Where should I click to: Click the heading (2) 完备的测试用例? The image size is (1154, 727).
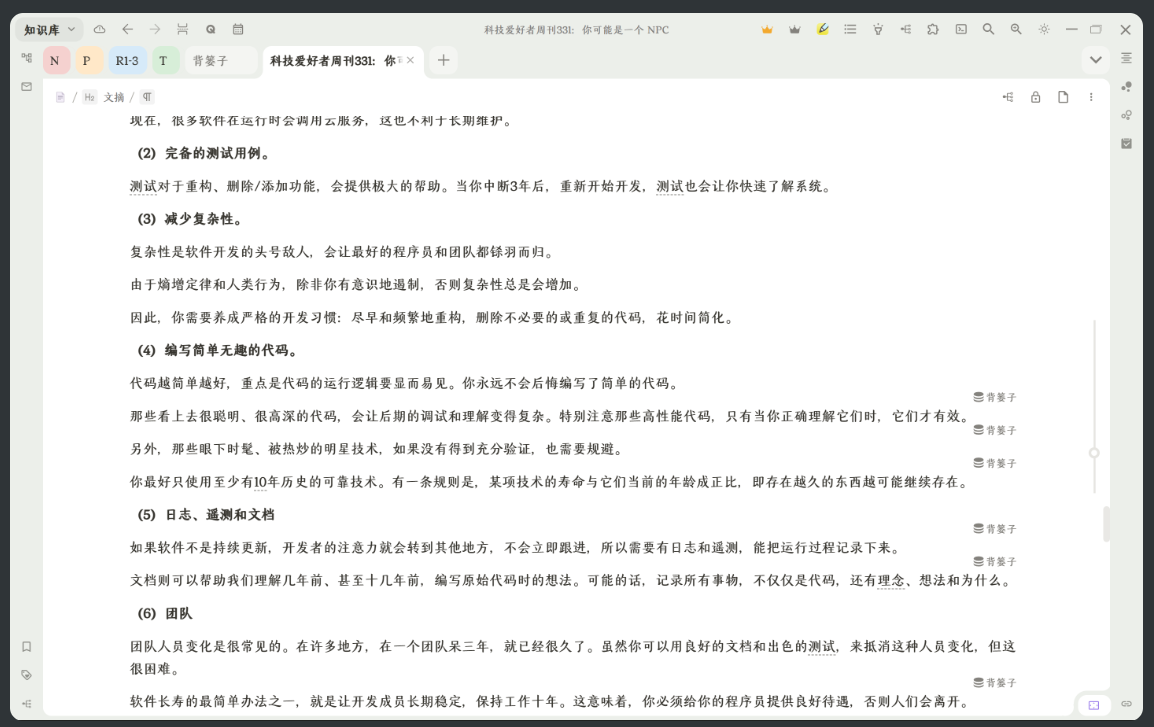[x=204, y=153]
